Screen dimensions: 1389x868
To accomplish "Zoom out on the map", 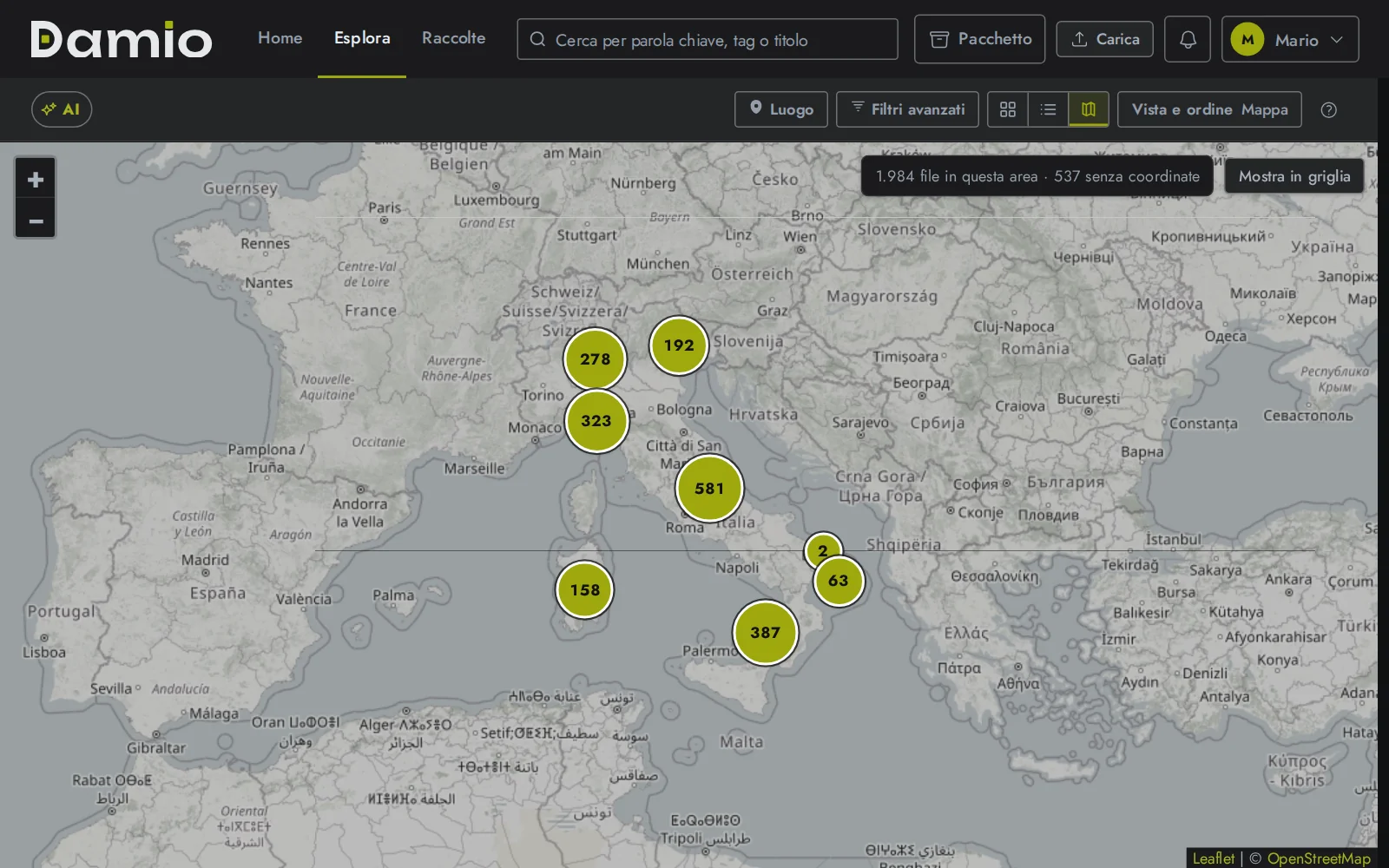I will pos(36,220).
